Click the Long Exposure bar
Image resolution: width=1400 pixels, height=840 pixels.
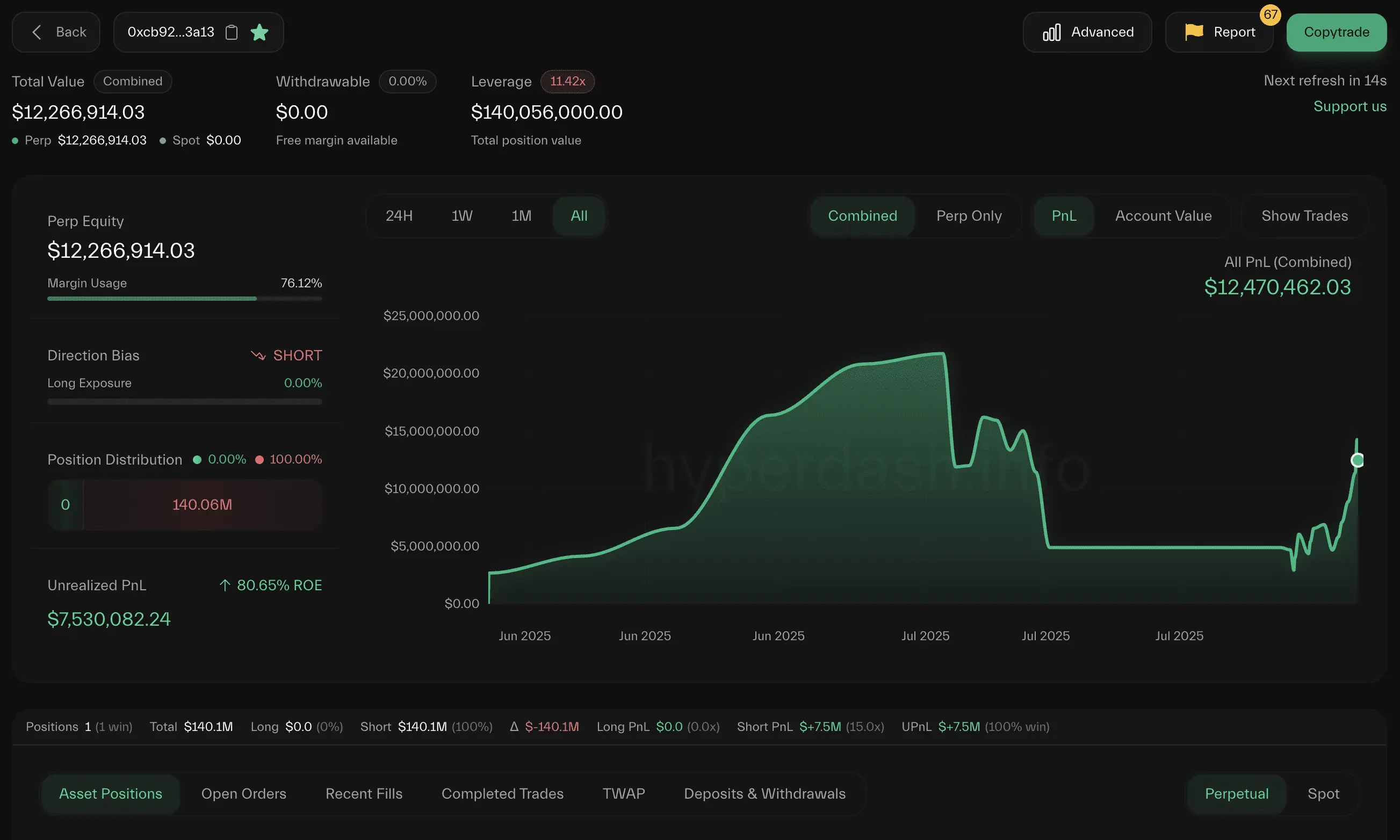pos(185,401)
